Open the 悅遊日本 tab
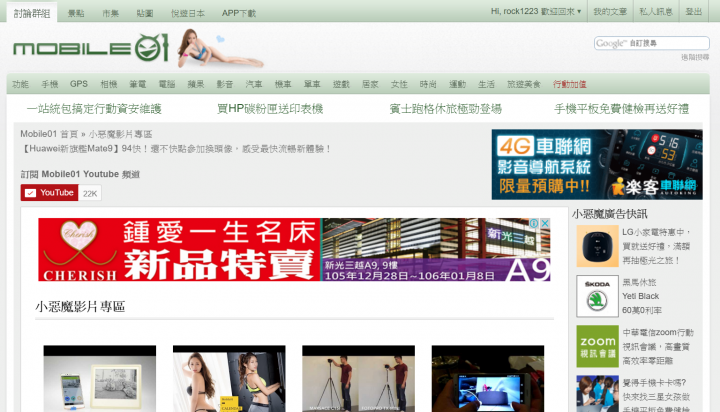The width and height of the screenshot is (720, 412). [x=188, y=13]
